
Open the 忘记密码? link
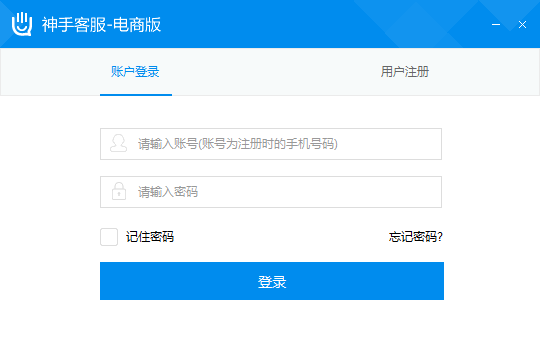click(416, 237)
